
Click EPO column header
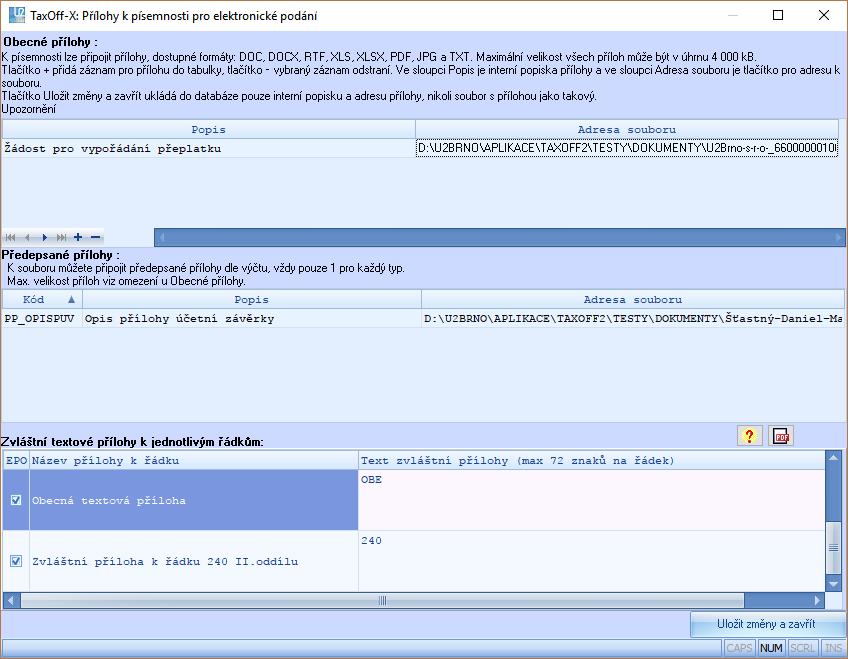[x=16, y=461]
